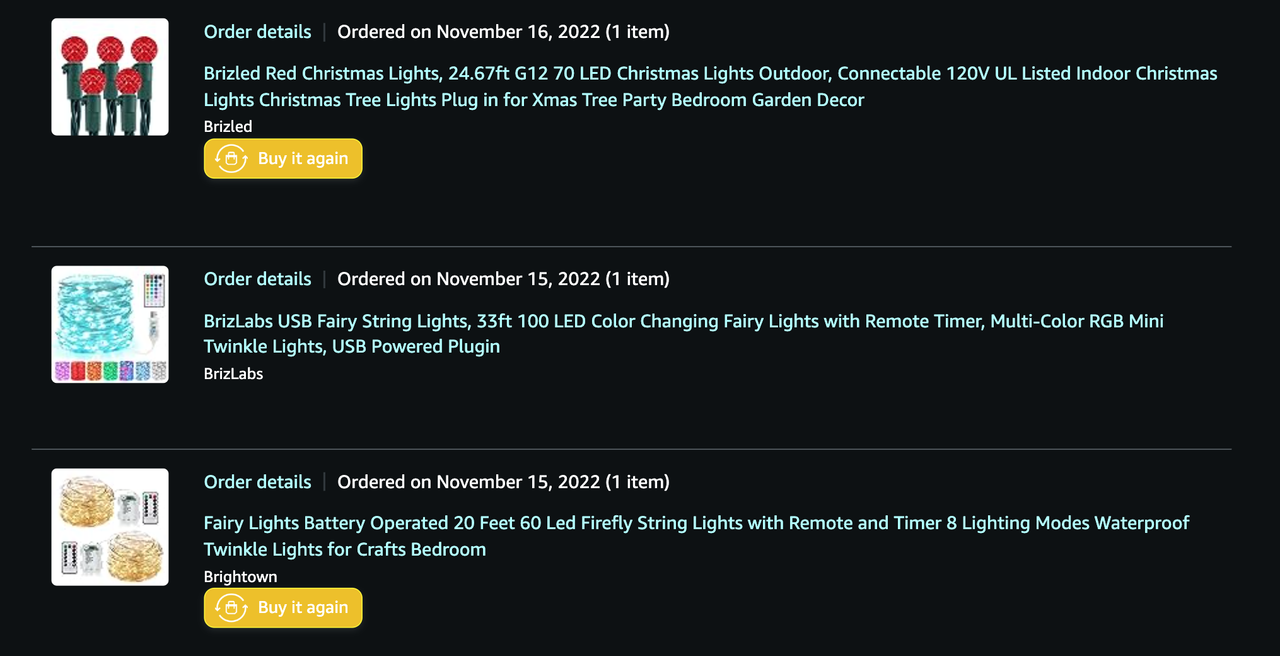Open the Brightown warm fairy lights thumbnail
This screenshot has width=1280, height=656.
pyautogui.click(x=110, y=527)
